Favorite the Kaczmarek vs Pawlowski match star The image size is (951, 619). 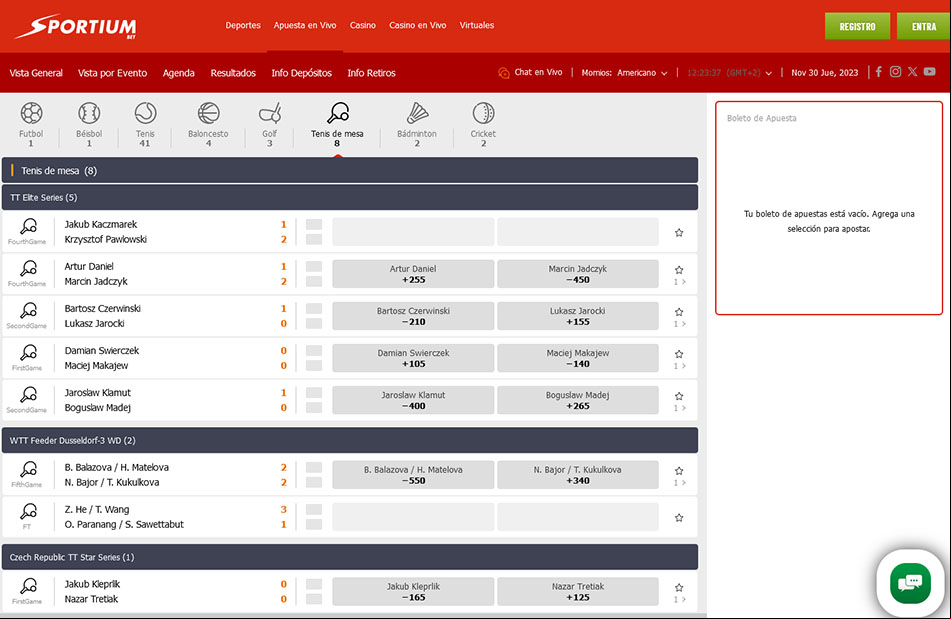click(679, 233)
